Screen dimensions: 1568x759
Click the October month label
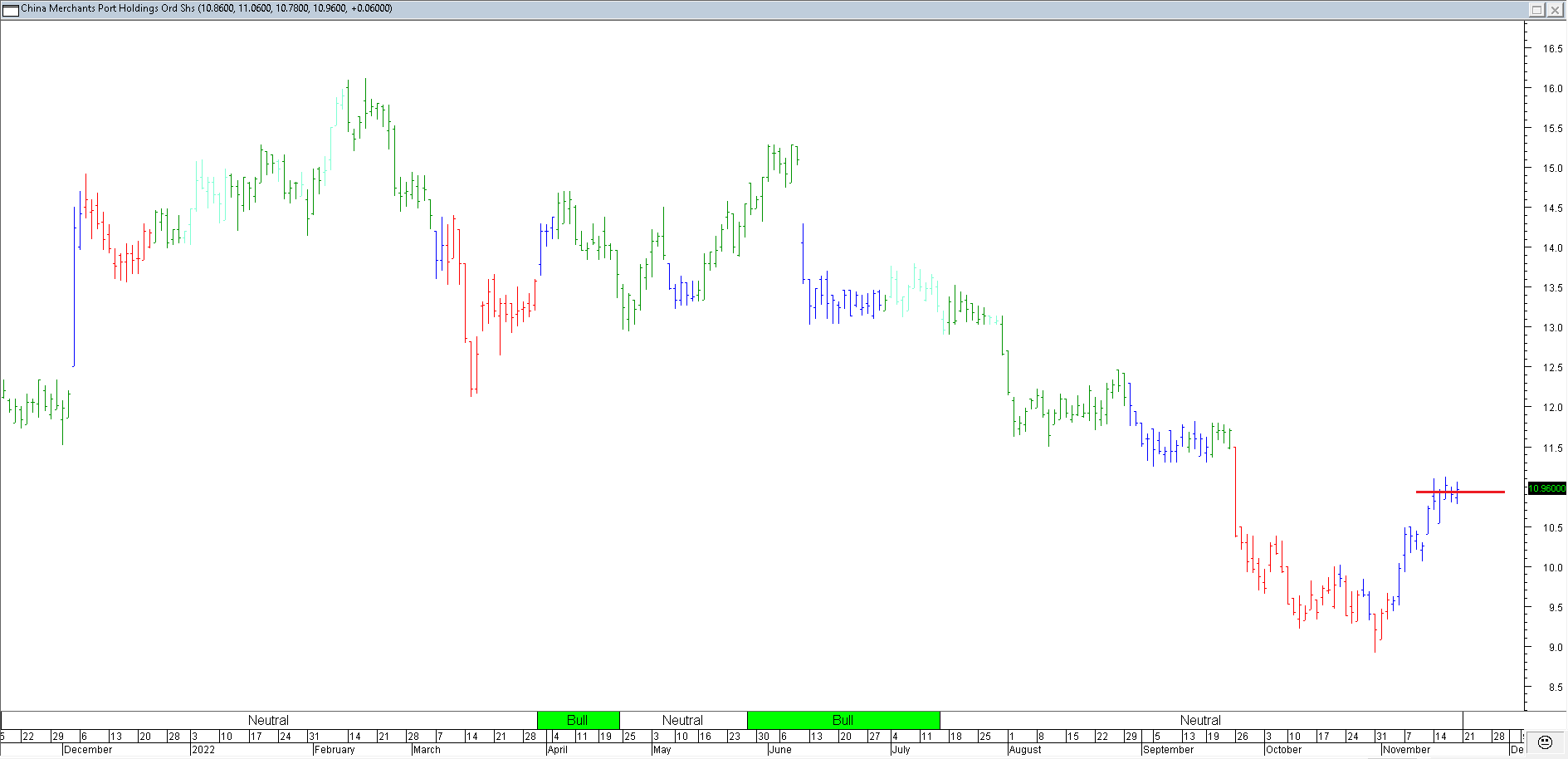click(x=1284, y=750)
